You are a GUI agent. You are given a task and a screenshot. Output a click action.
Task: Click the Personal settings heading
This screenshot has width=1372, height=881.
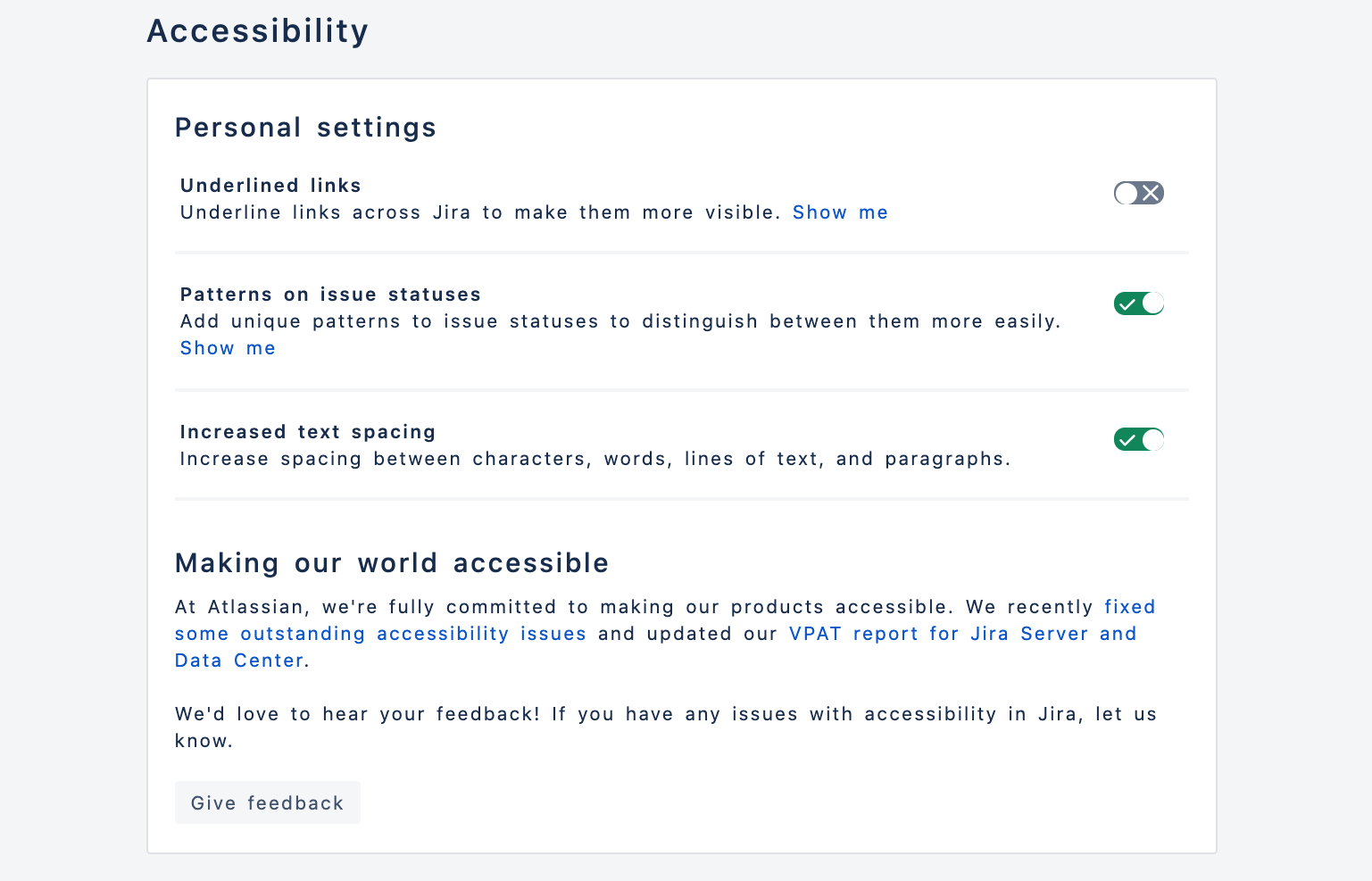pos(305,128)
